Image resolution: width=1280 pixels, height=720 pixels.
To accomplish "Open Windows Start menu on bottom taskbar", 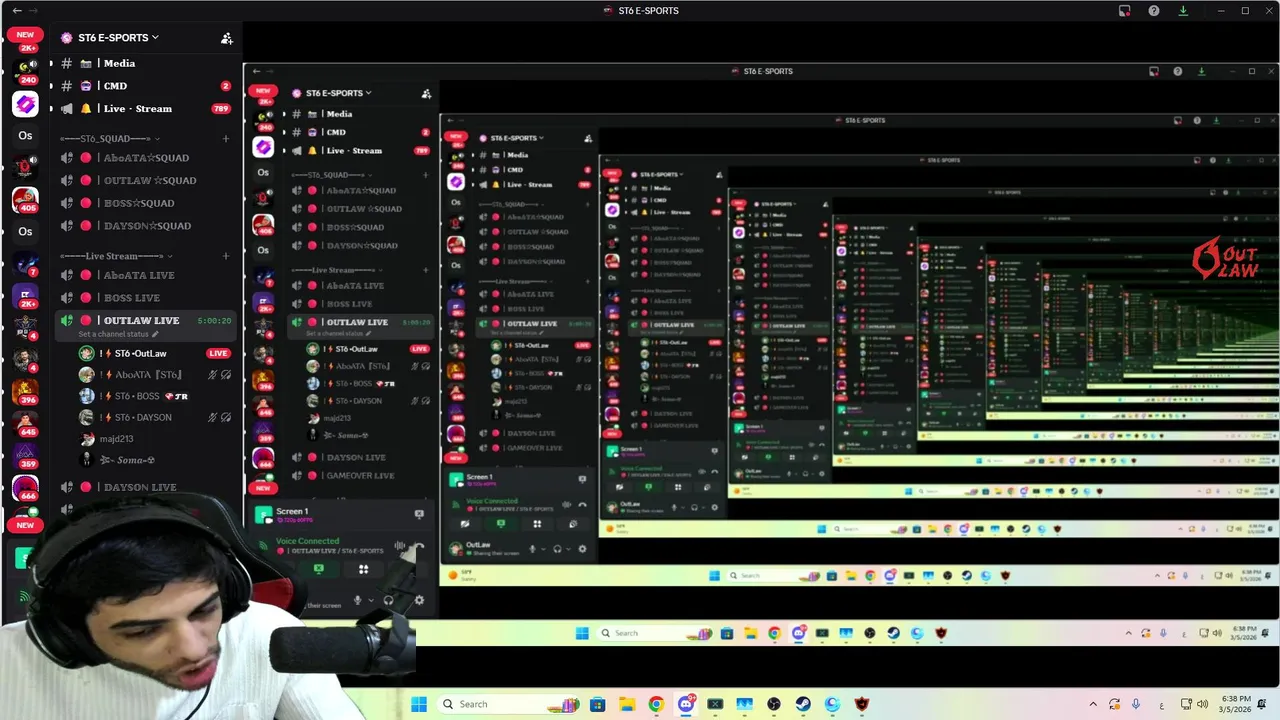I will [x=419, y=704].
